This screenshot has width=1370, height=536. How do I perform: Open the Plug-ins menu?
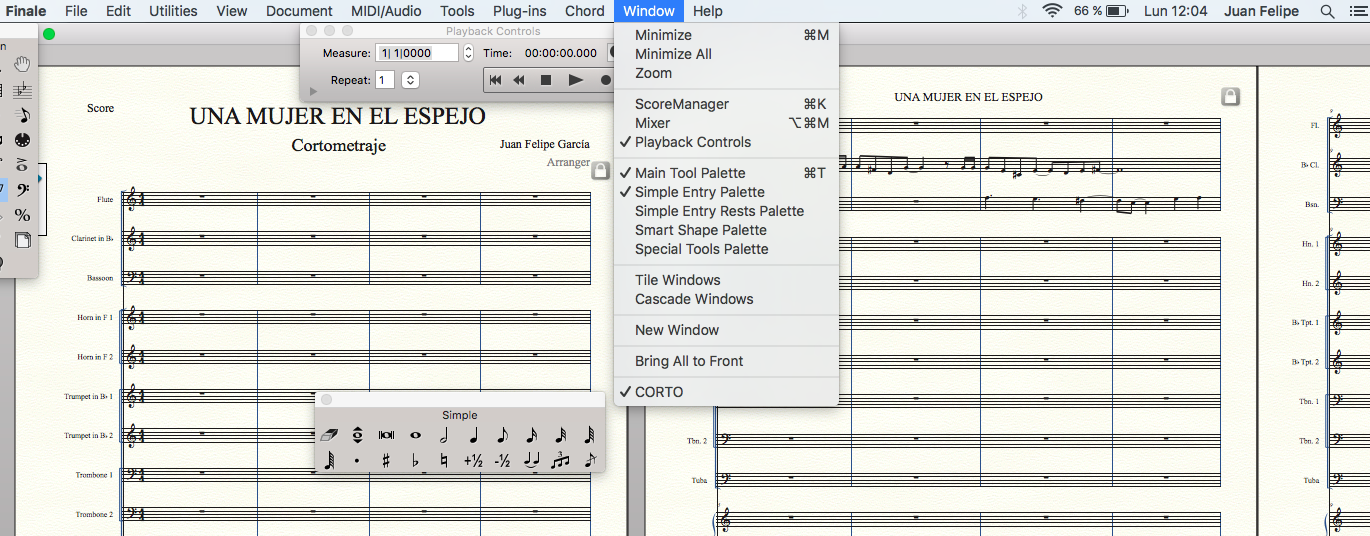tap(519, 11)
